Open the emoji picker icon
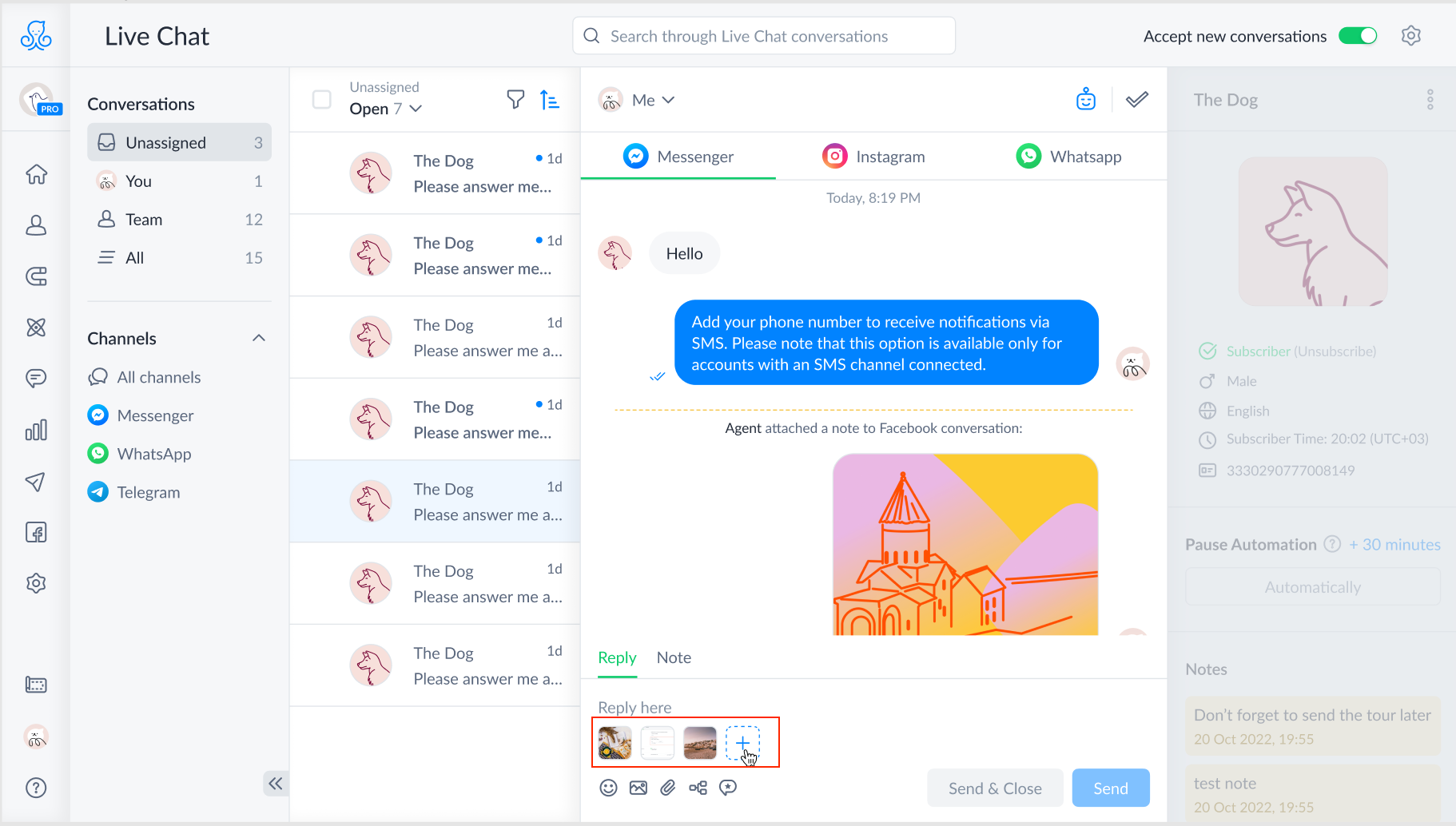The image size is (1456, 826). click(x=608, y=788)
